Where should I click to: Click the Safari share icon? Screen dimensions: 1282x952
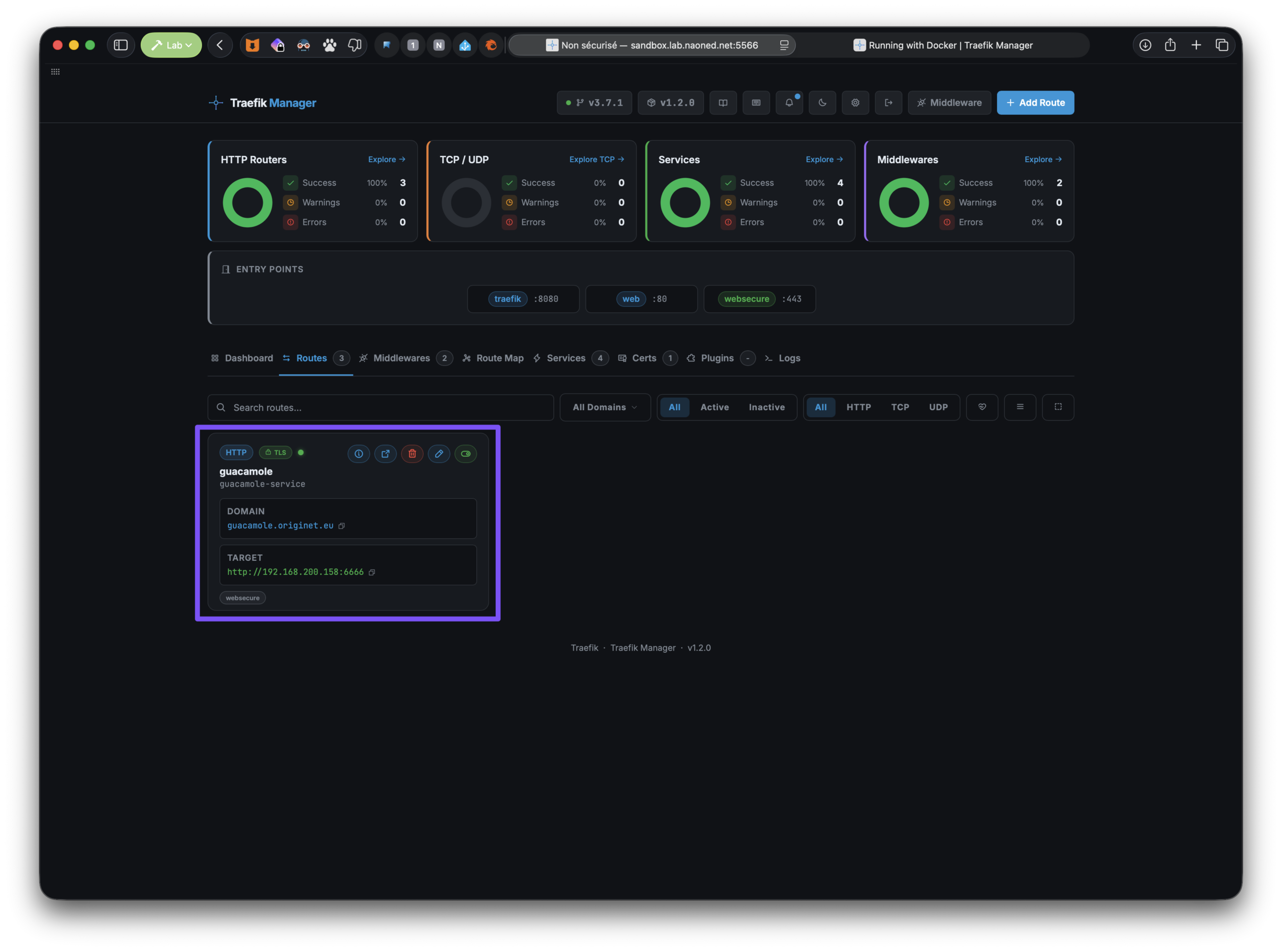1170,45
